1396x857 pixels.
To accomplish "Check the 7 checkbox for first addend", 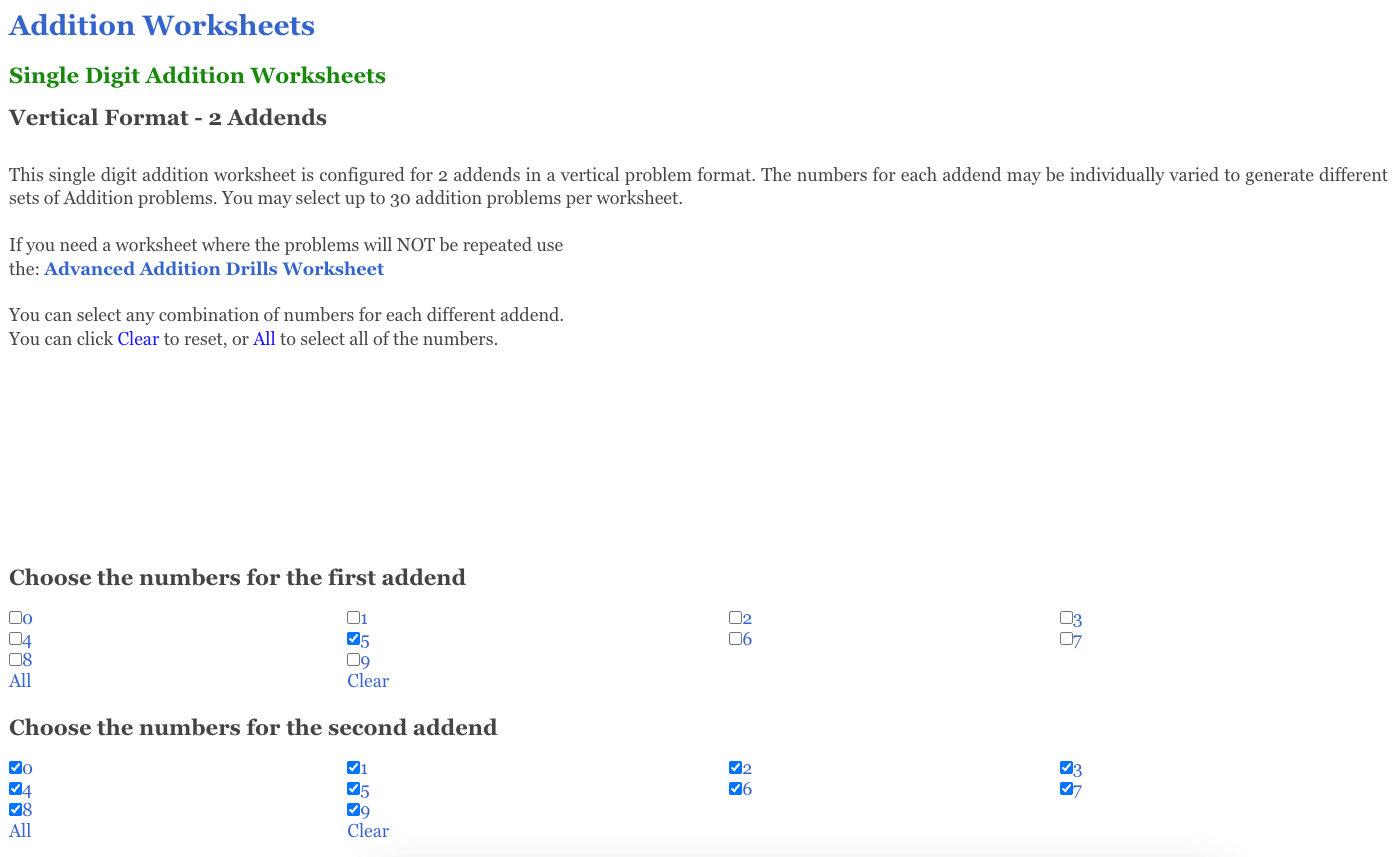I will click(1064, 638).
